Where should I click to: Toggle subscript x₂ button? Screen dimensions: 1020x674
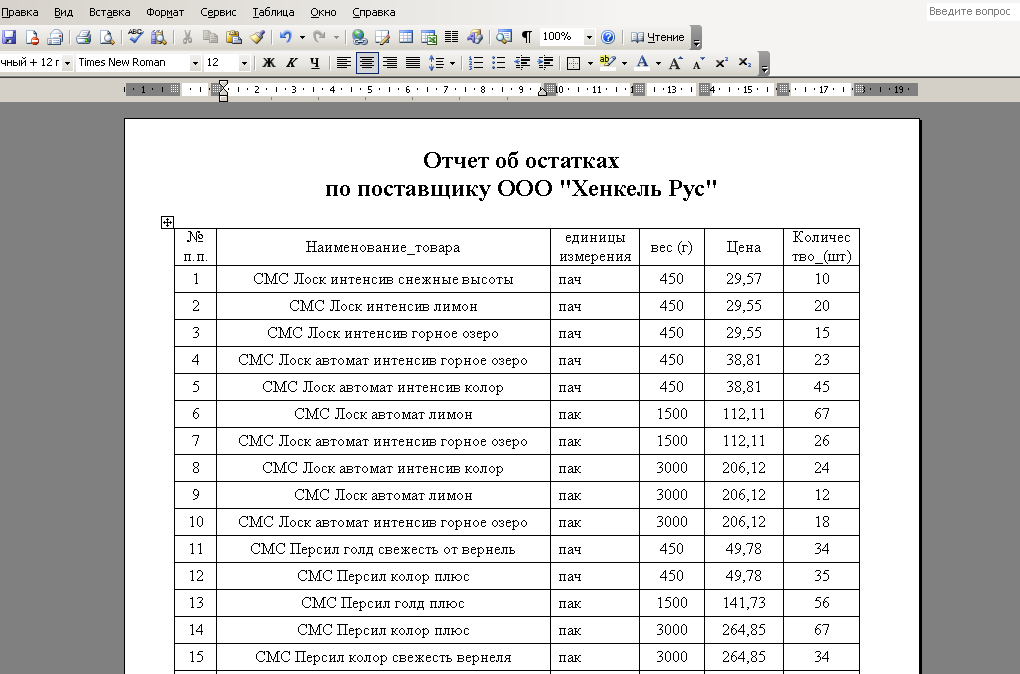point(745,62)
